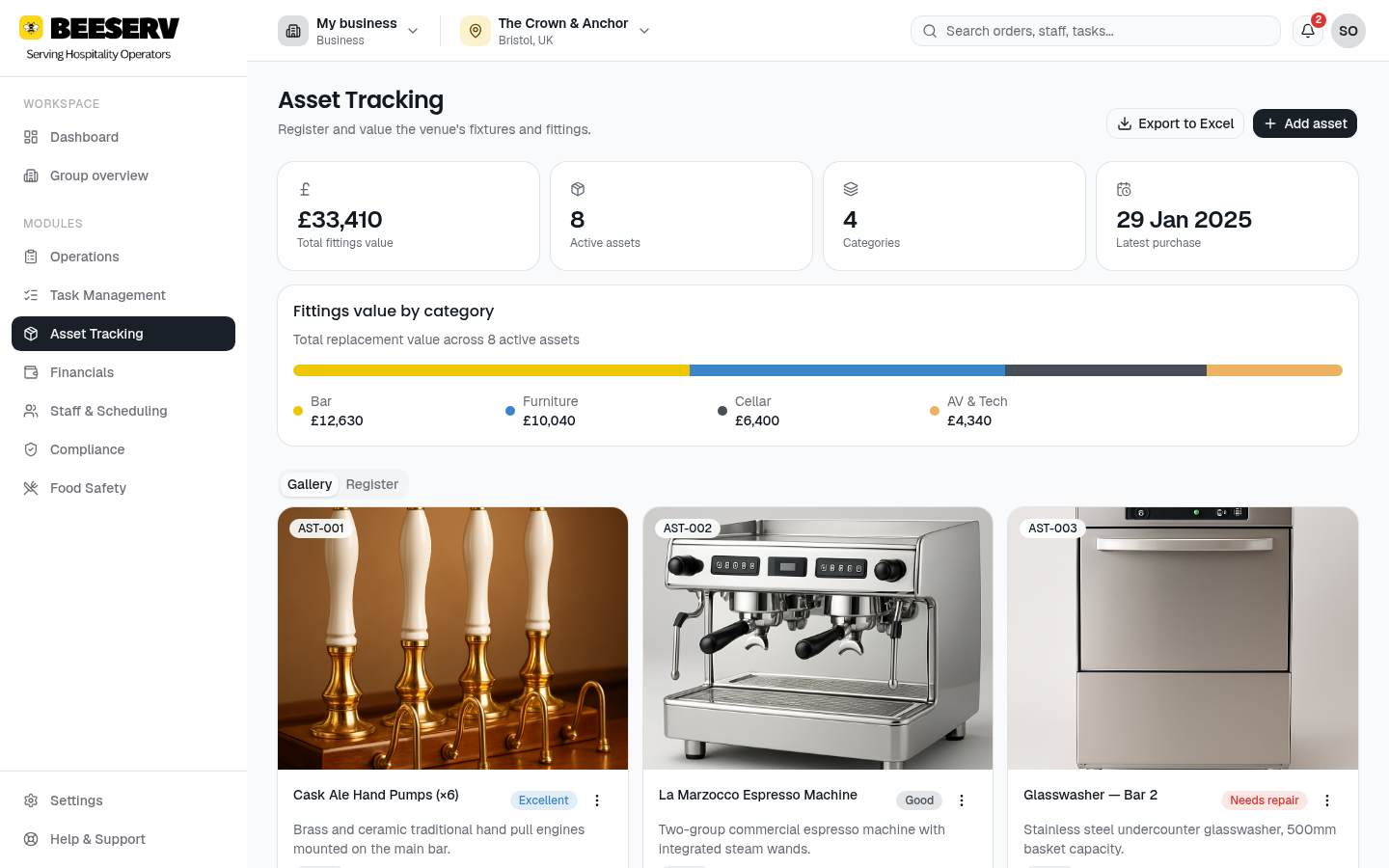Switch to the Register view tab
The width and height of the screenshot is (1389, 868).
372,484
